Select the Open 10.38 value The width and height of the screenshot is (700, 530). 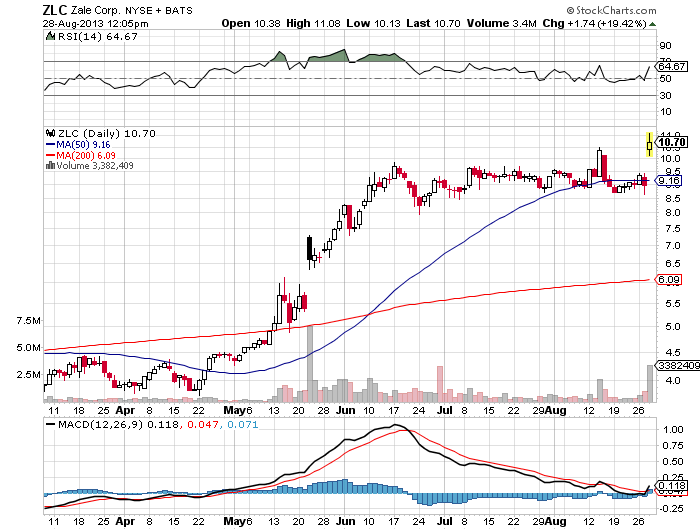click(x=251, y=23)
